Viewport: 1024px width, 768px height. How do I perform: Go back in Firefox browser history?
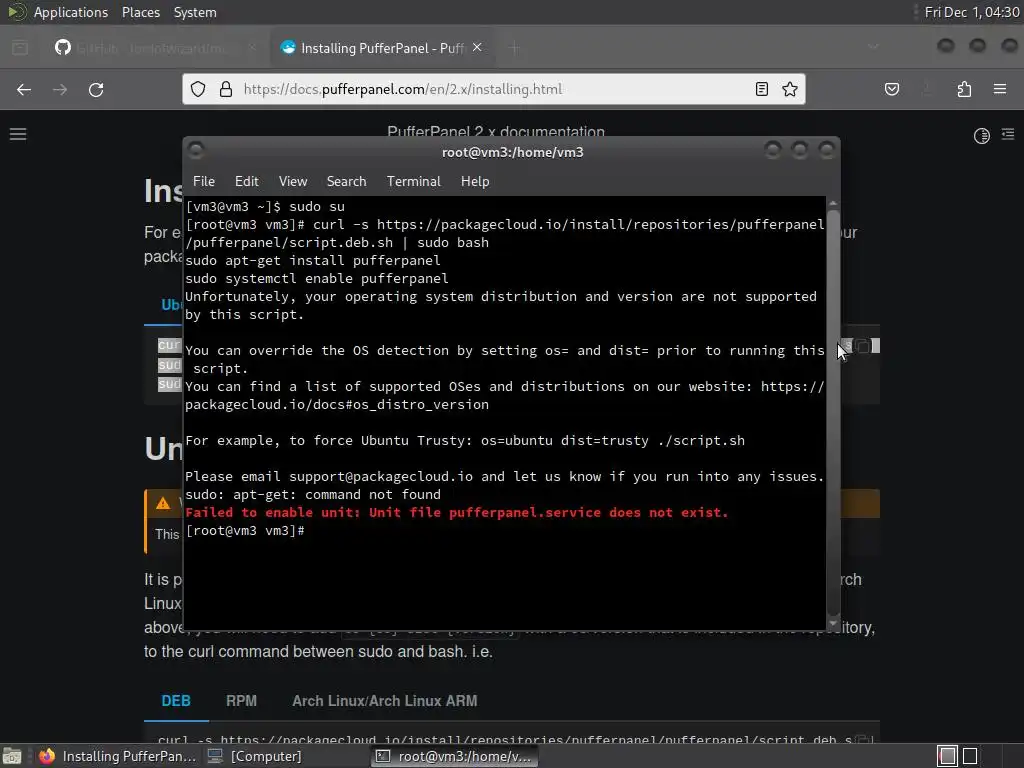tap(24, 89)
